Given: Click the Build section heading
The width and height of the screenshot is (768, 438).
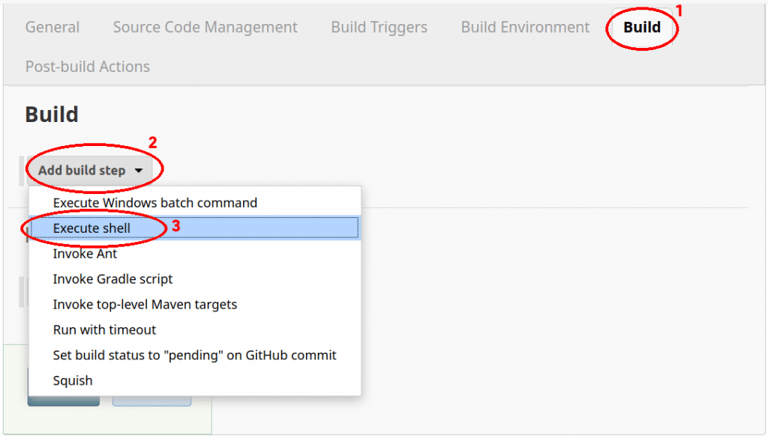Looking at the screenshot, I should 52,115.
